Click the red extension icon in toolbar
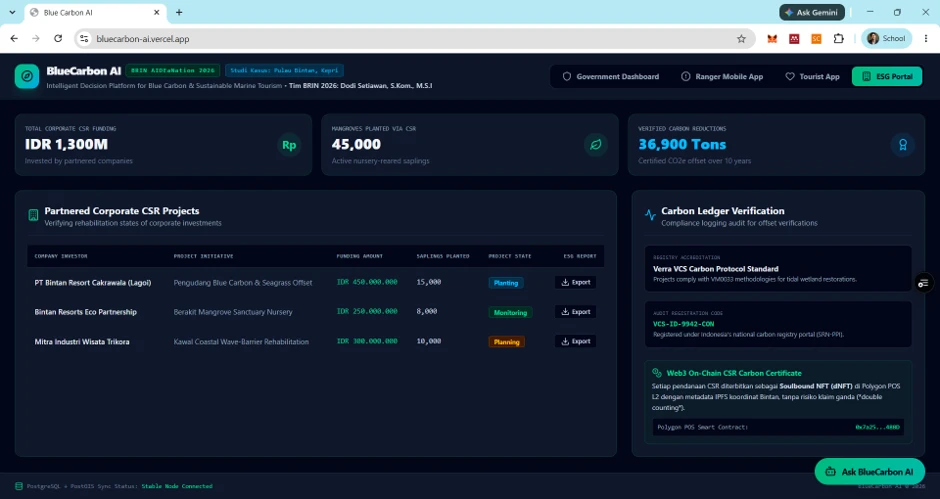This screenshot has width=940, height=499. [x=794, y=38]
